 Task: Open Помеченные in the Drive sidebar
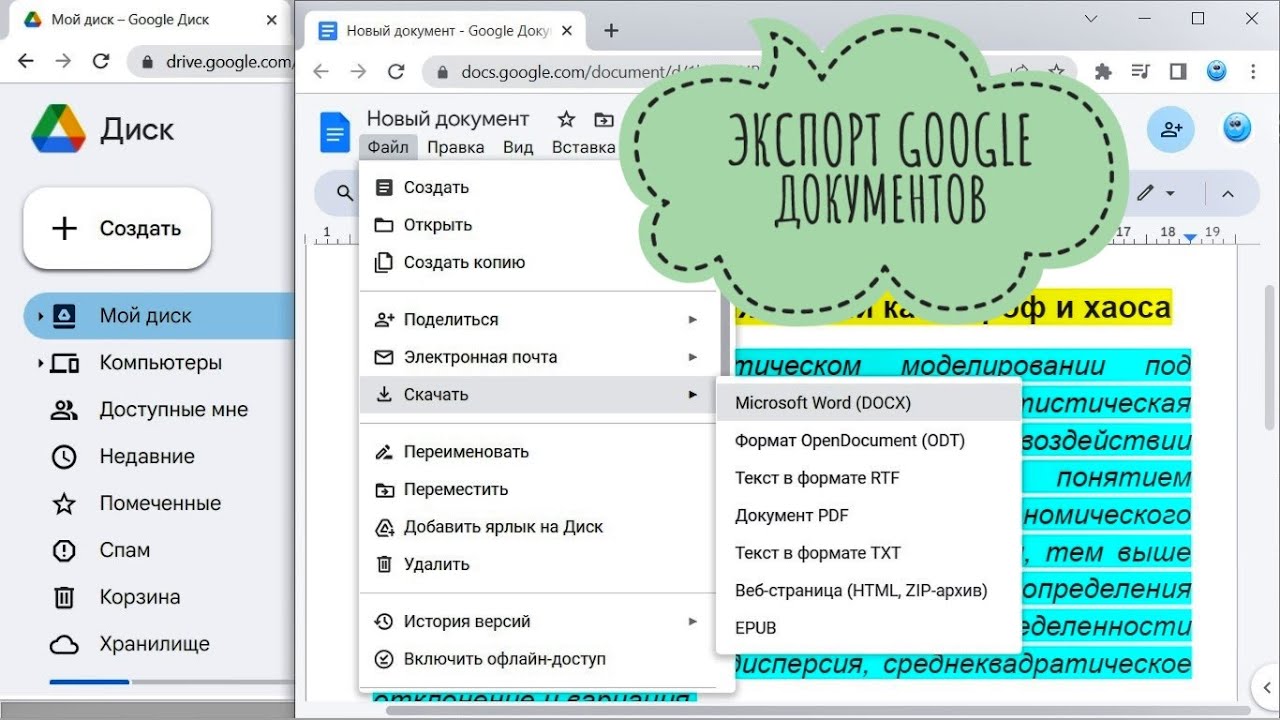click(160, 504)
